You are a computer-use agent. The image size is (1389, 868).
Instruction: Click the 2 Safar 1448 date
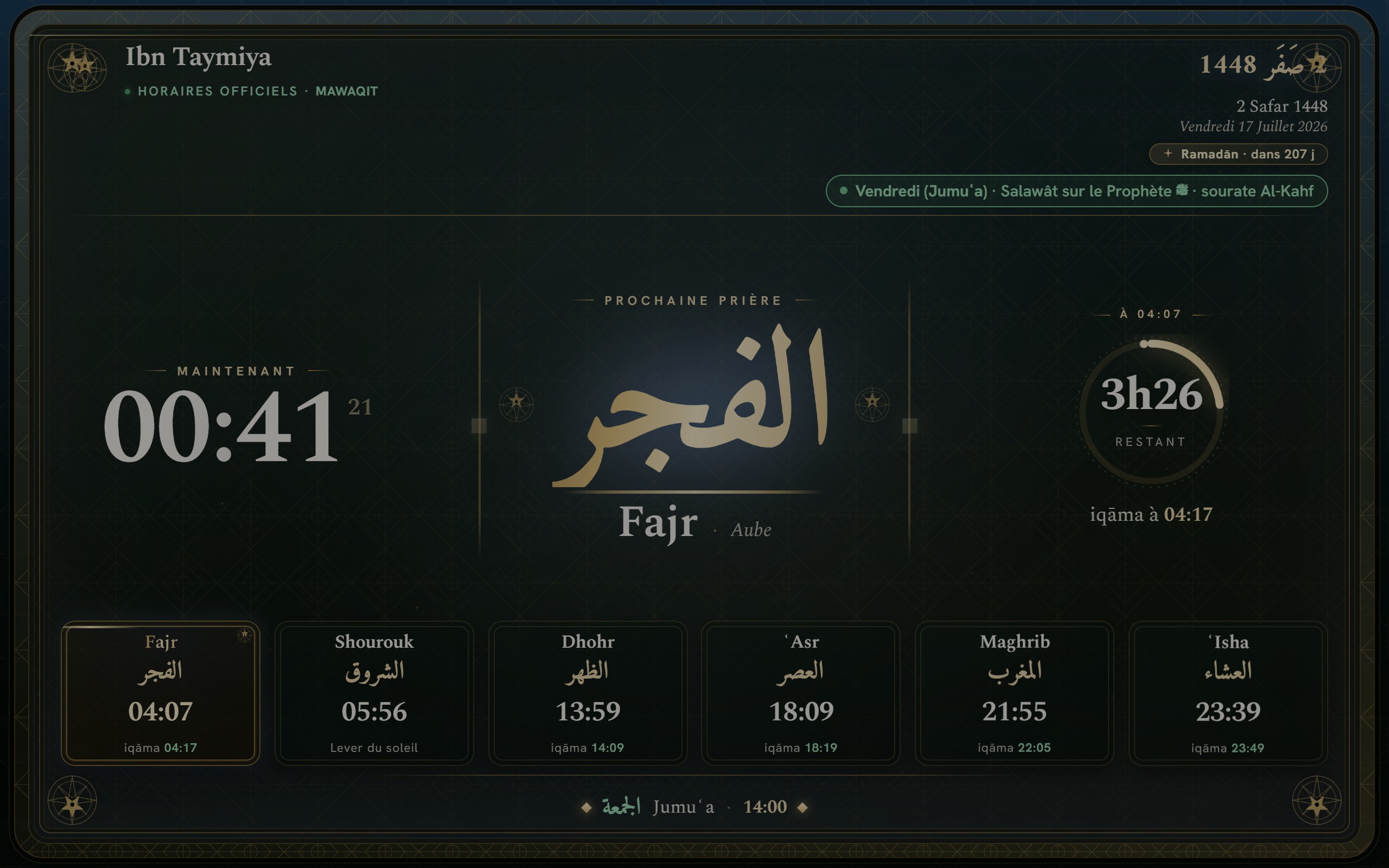pyautogui.click(x=1281, y=106)
